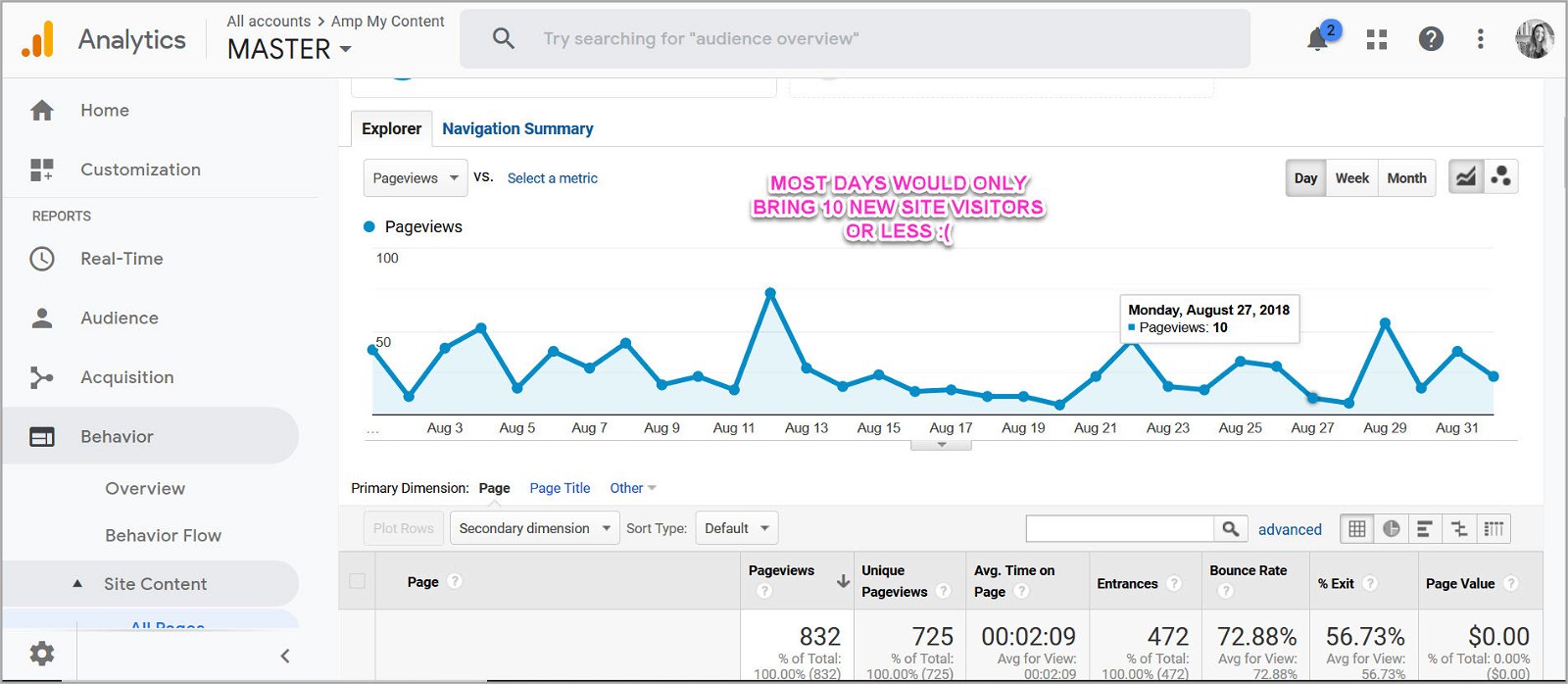This screenshot has height=684, width=1568.
Task: Toggle chart granularity to Week
Action: pyautogui.click(x=1352, y=178)
